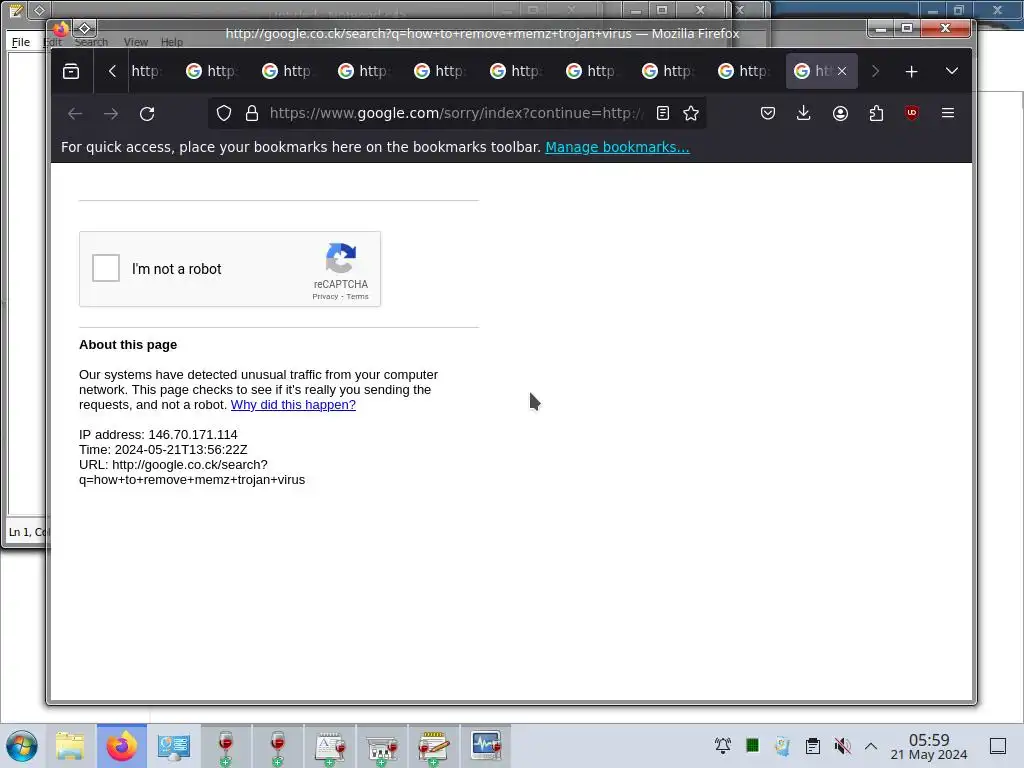1024x768 pixels.
Task: Expand the list all tabs dropdown
Action: click(x=952, y=71)
